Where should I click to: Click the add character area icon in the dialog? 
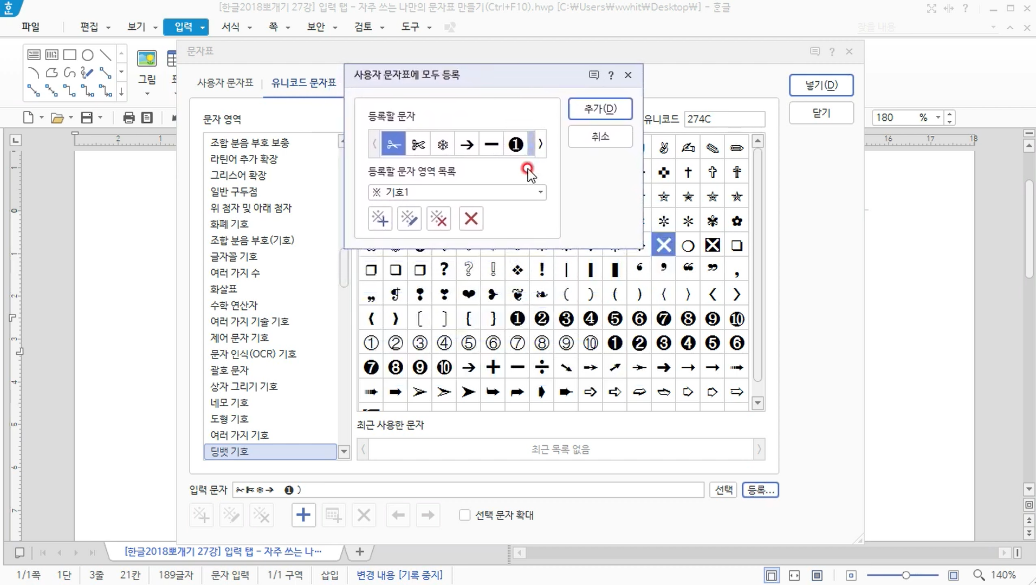pyautogui.click(x=380, y=219)
